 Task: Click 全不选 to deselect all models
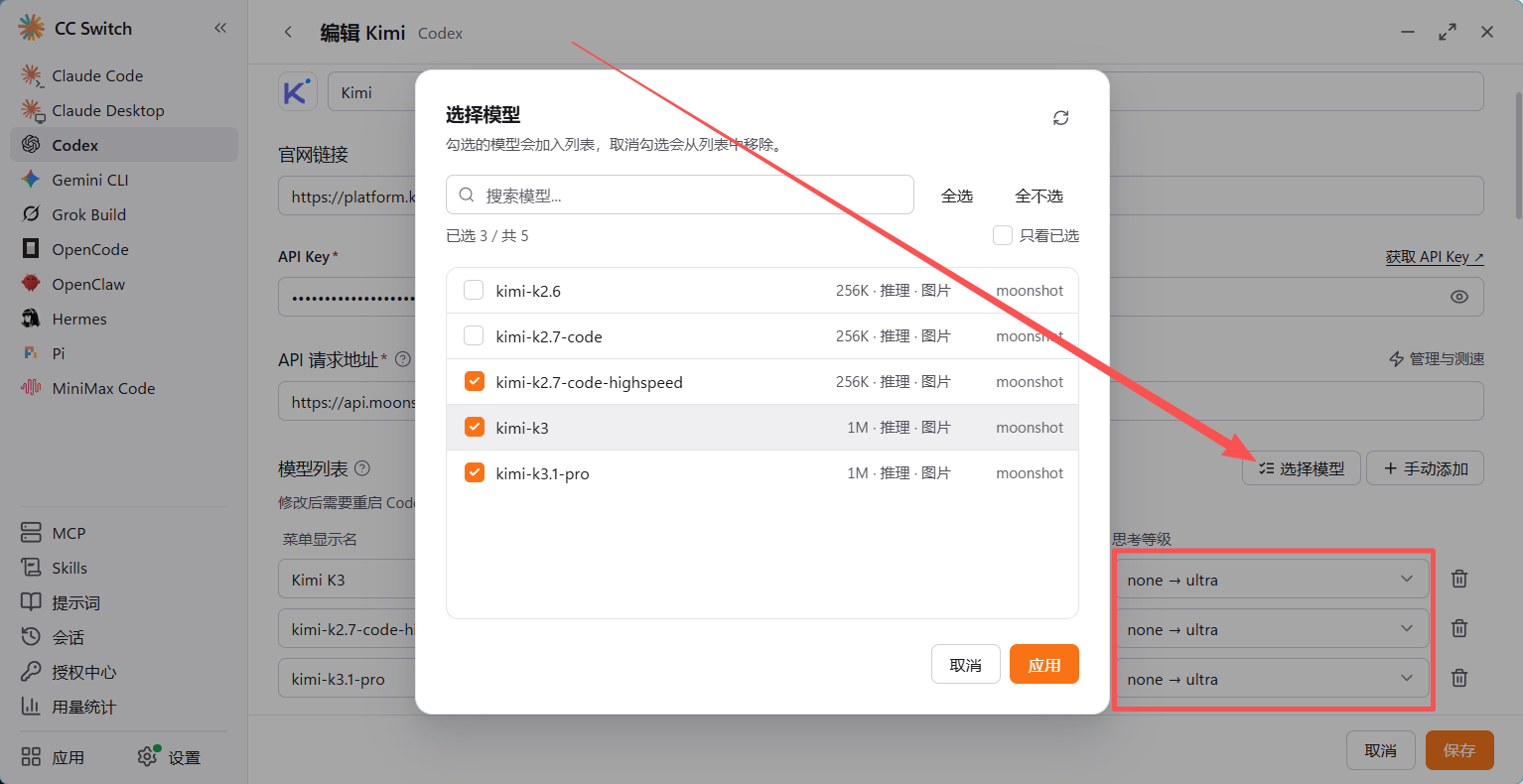tap(1038, 196)
